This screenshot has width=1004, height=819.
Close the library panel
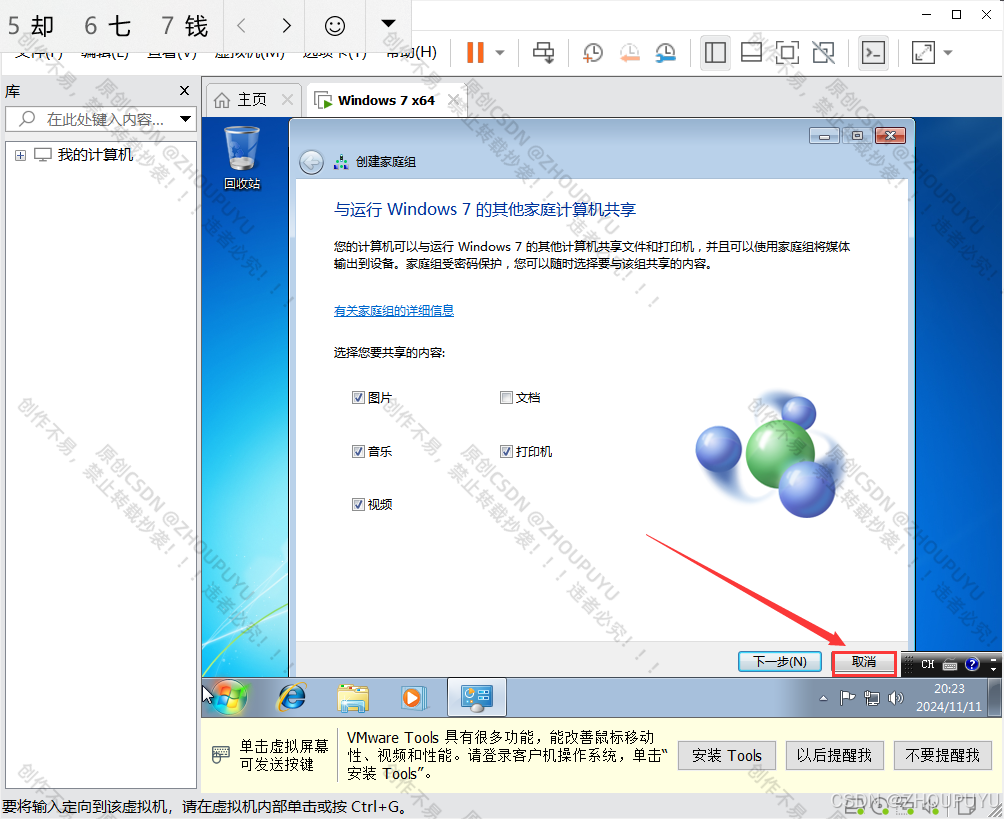pyautogui.click(x=184, y=91)
